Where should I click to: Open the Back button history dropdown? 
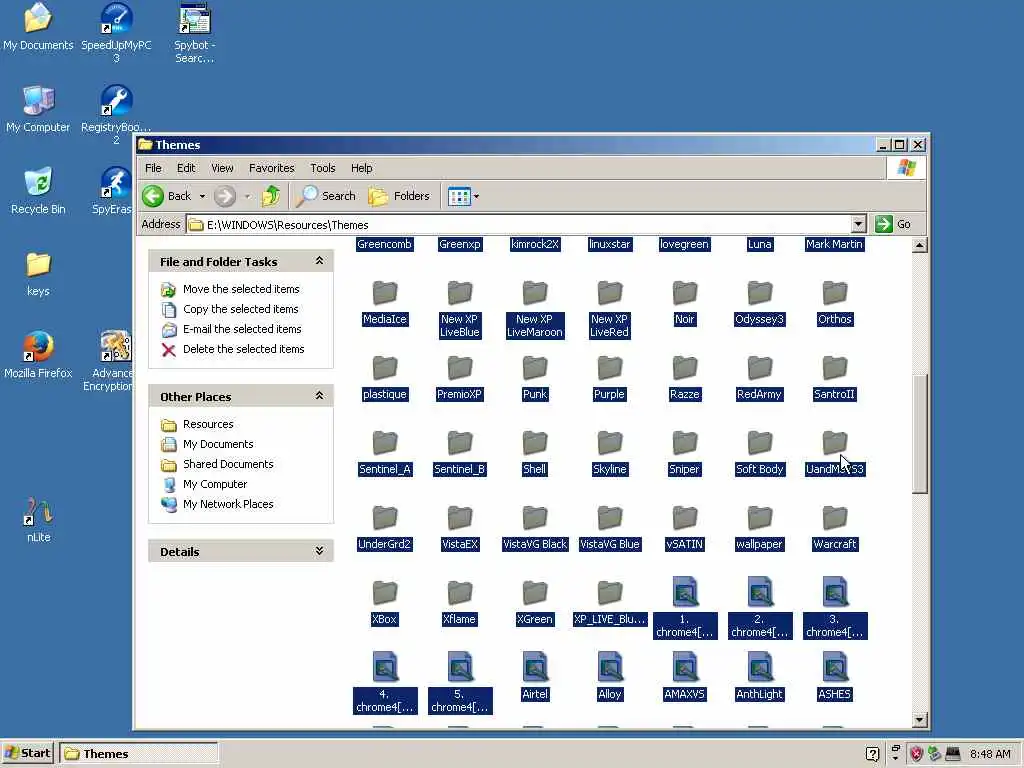(x=202, y=196)
